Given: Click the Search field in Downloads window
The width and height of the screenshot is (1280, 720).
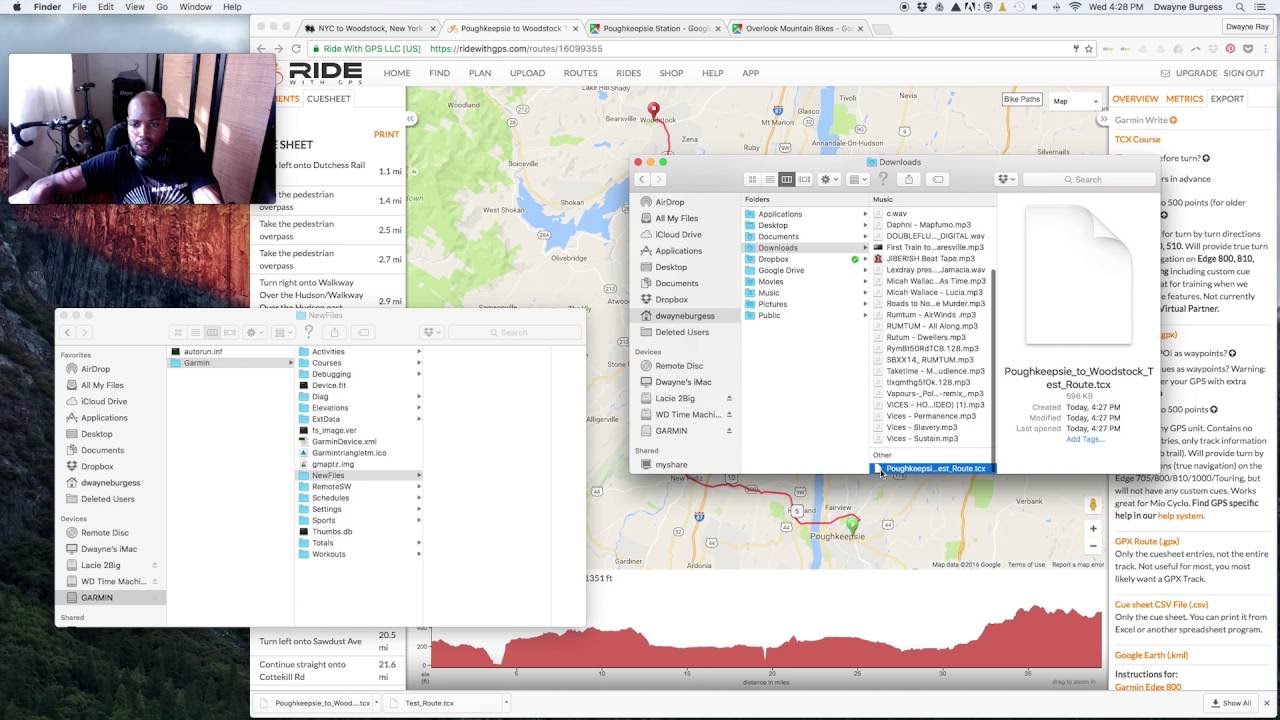Looking at the screenshot, I should click(1088, 179).
